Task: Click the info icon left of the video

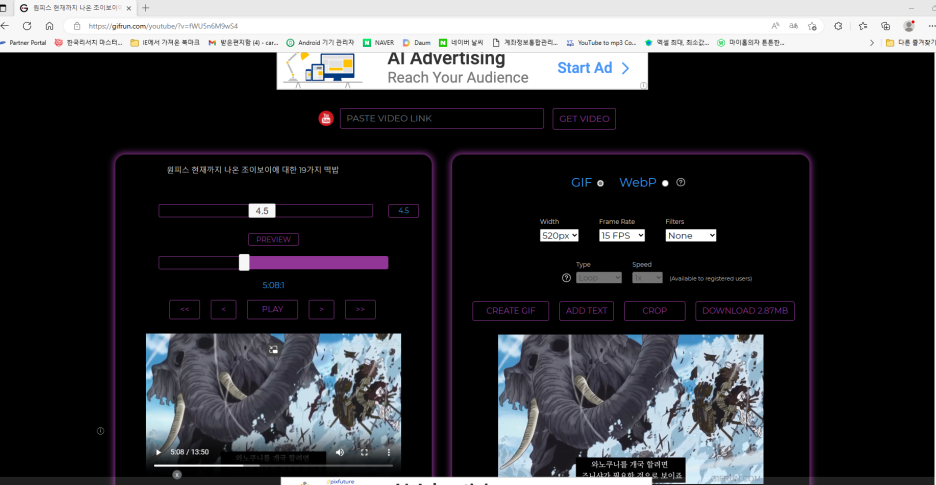Action: 100,431
